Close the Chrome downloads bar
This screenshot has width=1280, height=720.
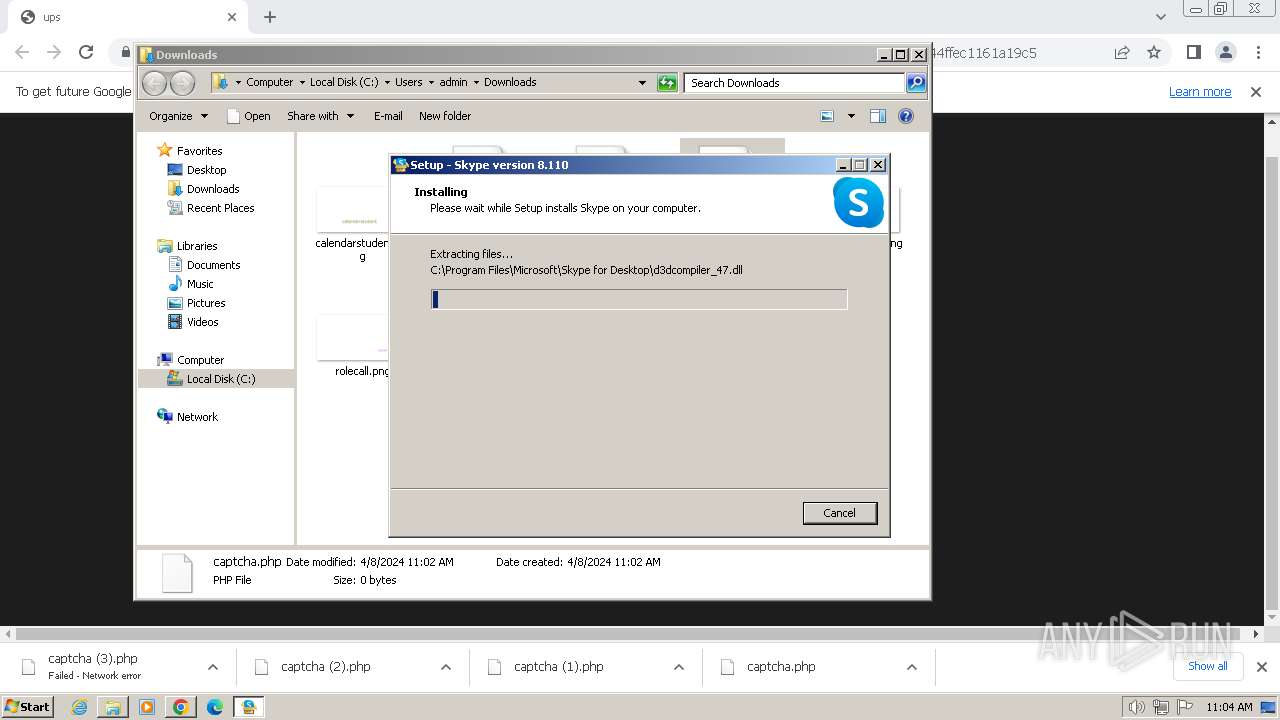(1261, 667)
